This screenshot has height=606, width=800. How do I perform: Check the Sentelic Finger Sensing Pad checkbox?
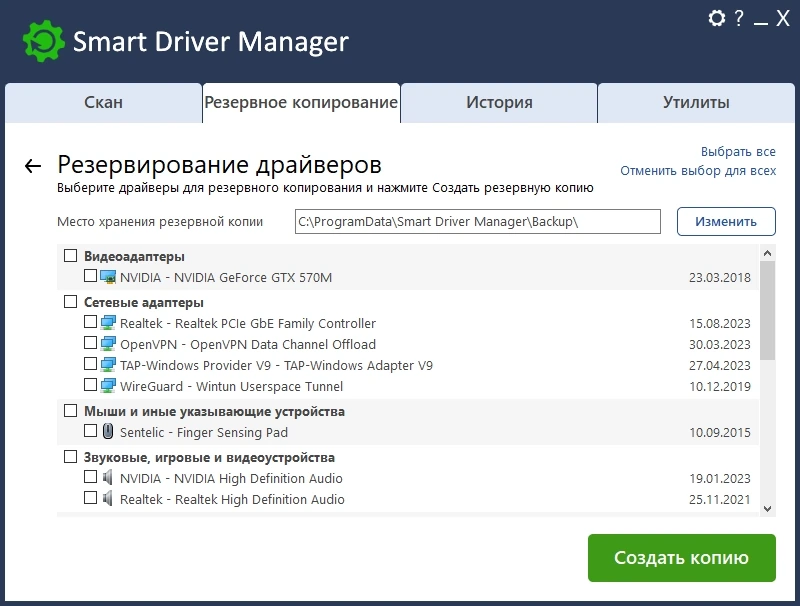pos(90,431)
